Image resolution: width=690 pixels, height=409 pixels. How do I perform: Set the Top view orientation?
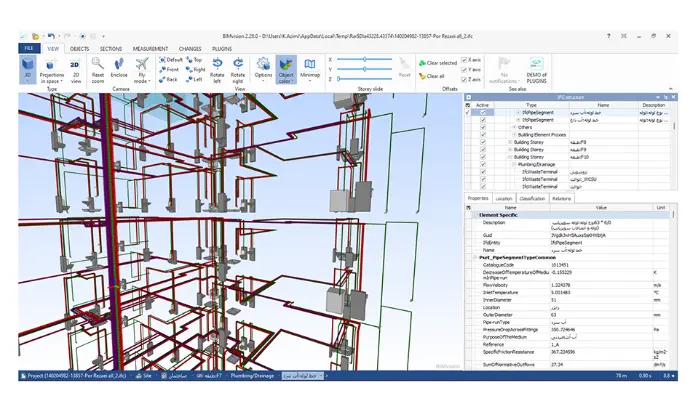(x=194, y=59)
